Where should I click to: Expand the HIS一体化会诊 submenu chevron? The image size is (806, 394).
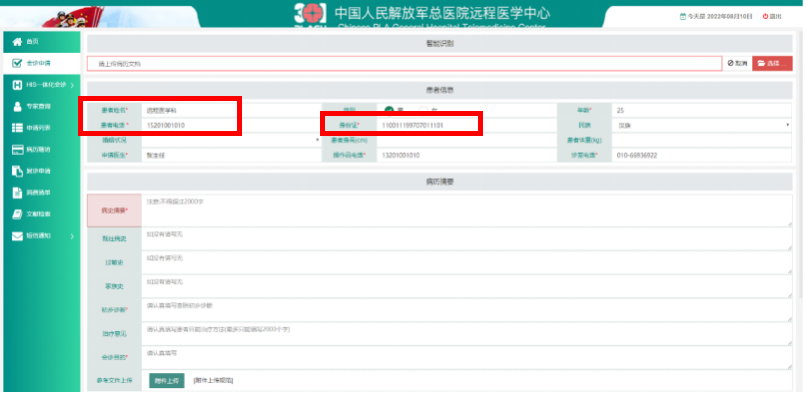72,85
